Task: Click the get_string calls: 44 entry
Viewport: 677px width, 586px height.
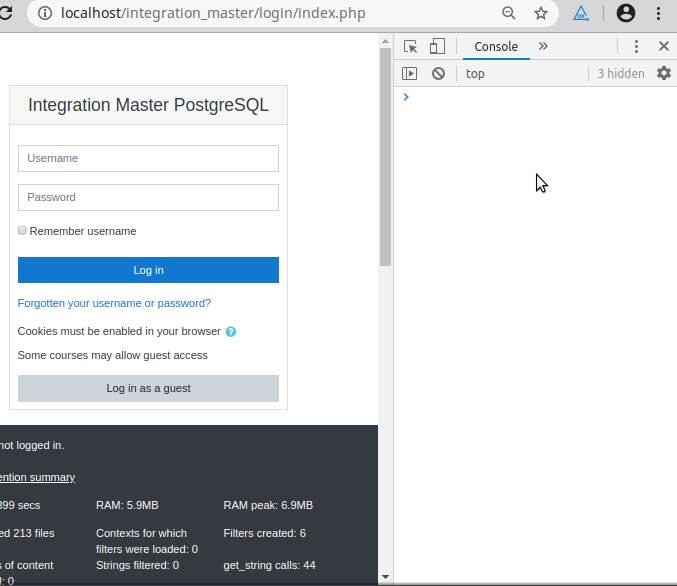Action: click(269, 565)
